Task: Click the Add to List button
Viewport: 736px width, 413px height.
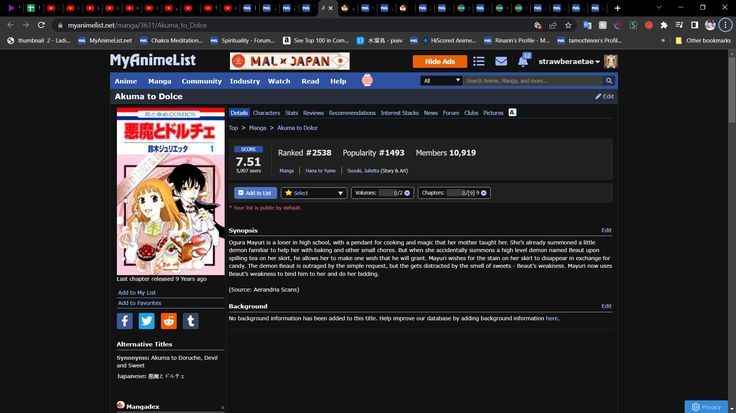Action: [x=255, y=193]
